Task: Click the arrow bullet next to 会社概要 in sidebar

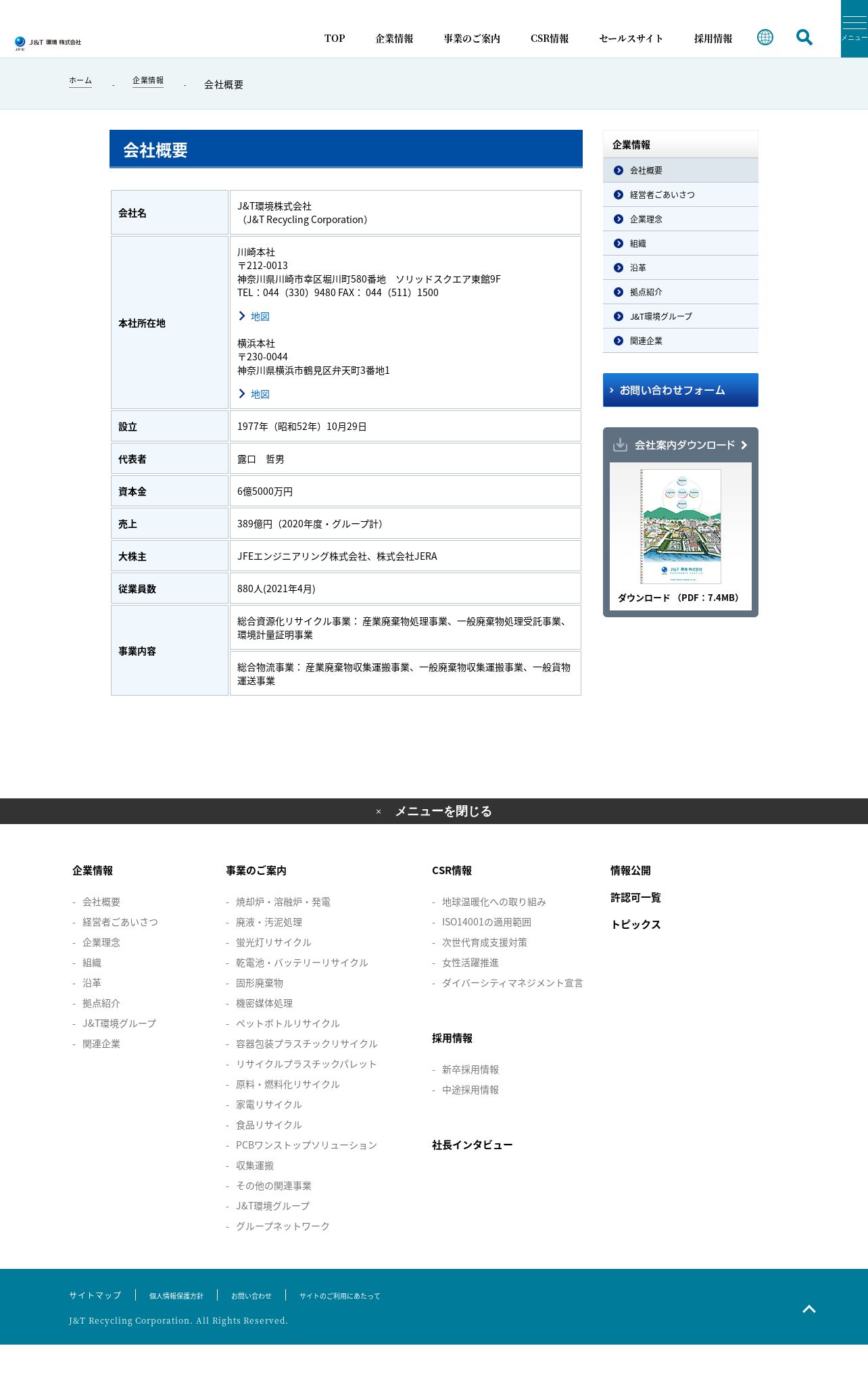Action: (619, 170)
